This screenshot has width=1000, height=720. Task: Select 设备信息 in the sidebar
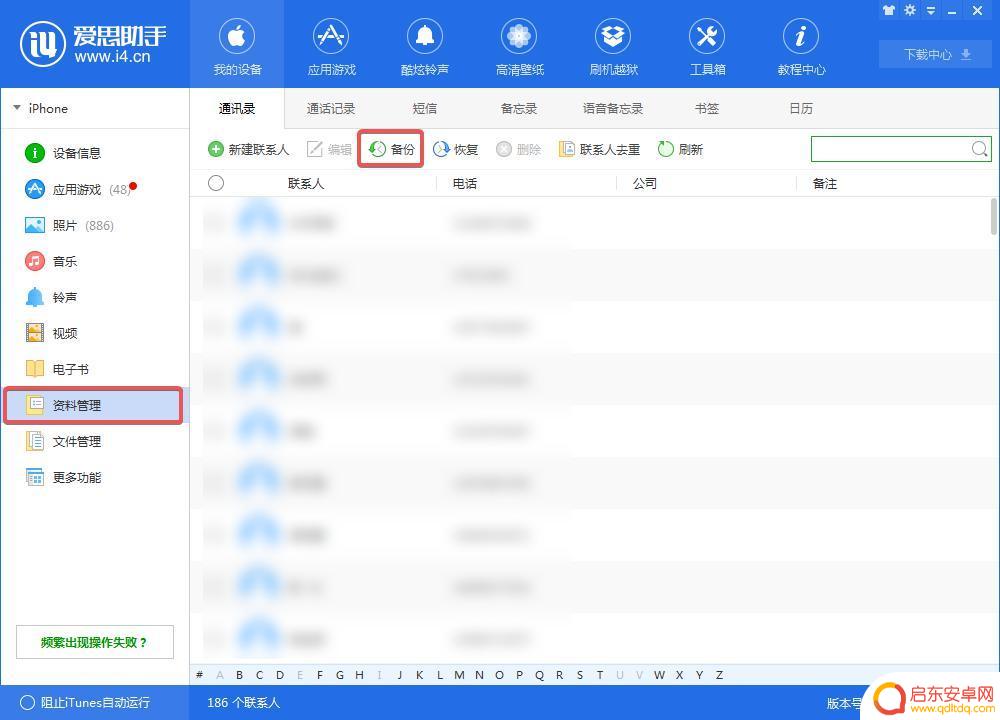click(63, 153)
